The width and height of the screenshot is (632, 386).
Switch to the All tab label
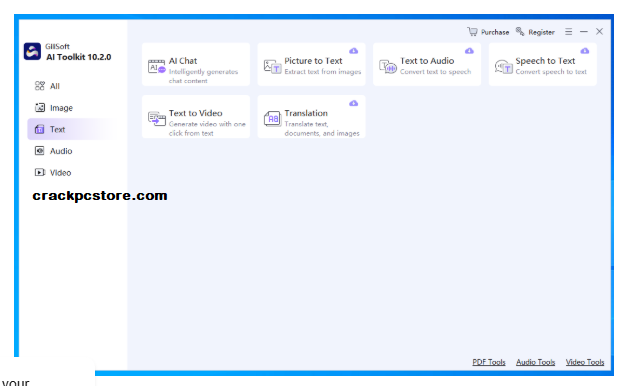pos(55,86)
